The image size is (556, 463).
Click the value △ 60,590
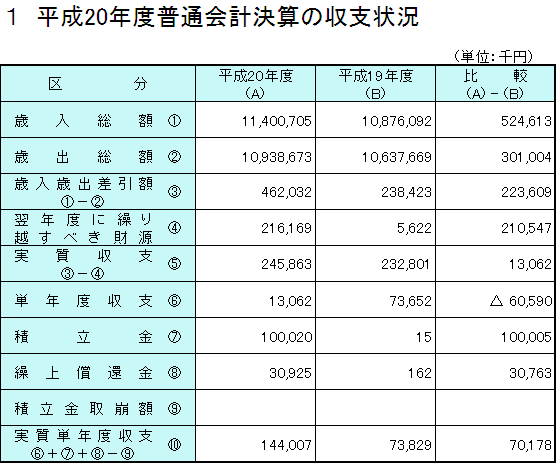(x=521, y=301)
